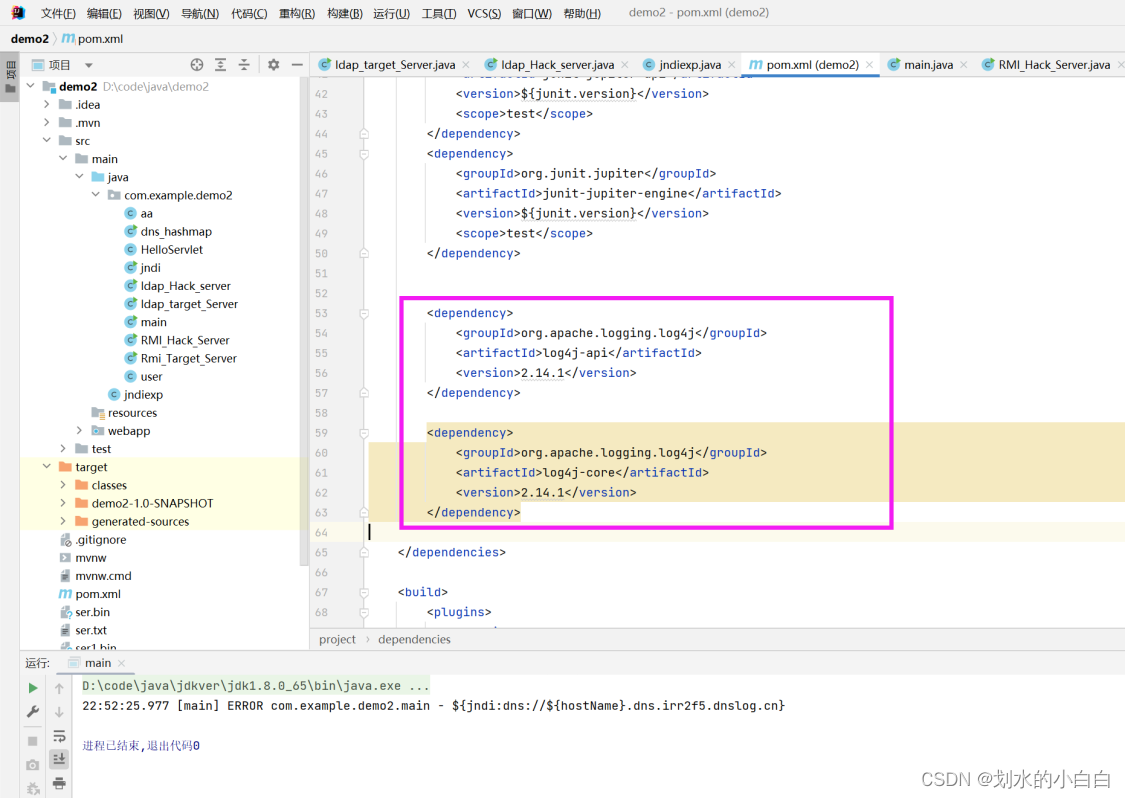
Task: Collapse the com.example.demo2 package
Action: (x=95, y=194)
